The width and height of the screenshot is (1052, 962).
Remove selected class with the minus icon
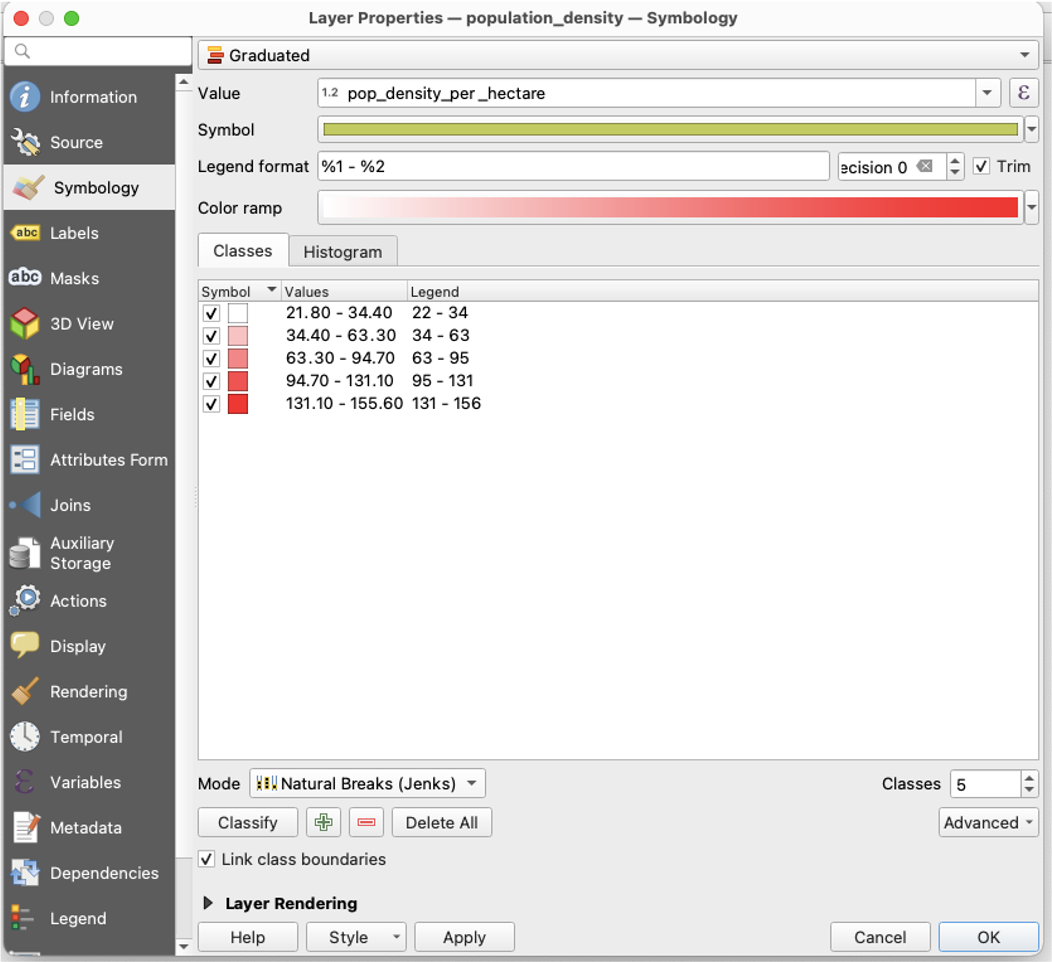pyautogui.click(x=365, y=822)
